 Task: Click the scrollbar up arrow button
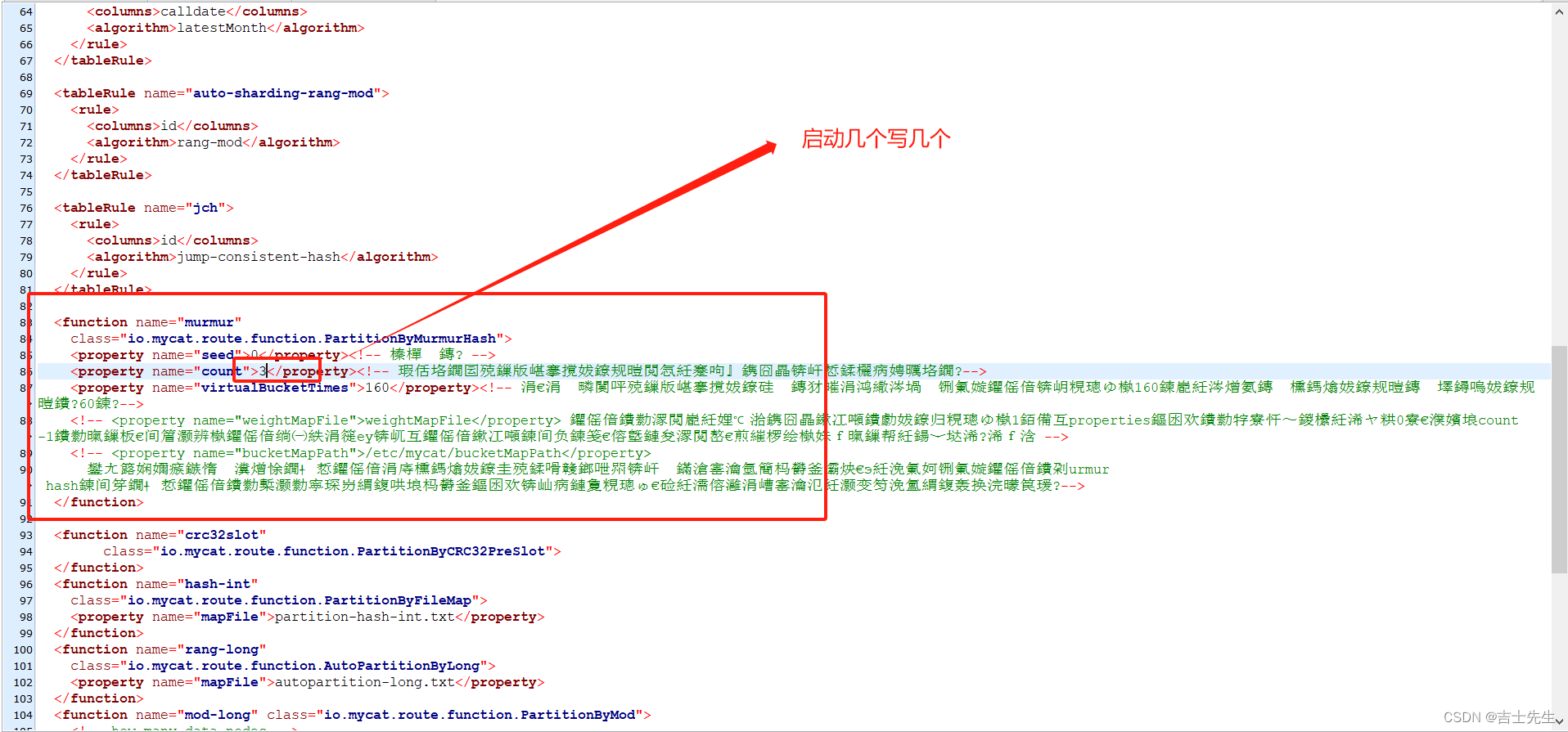pyautogui.click(x=1559, y=11)
